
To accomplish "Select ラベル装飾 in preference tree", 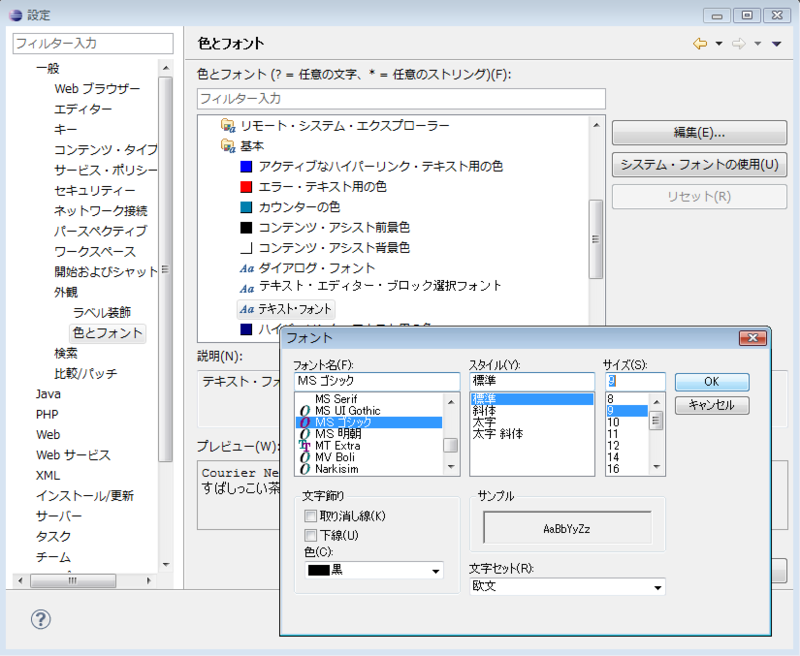I will click(x=102, y=313).
